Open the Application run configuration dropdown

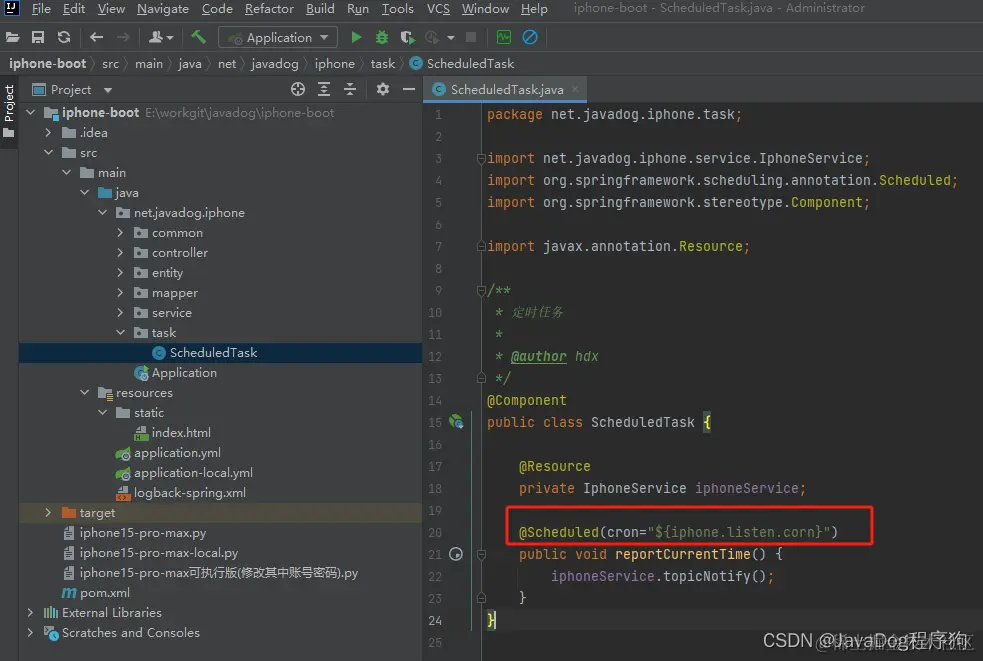(x=278, y=38)
